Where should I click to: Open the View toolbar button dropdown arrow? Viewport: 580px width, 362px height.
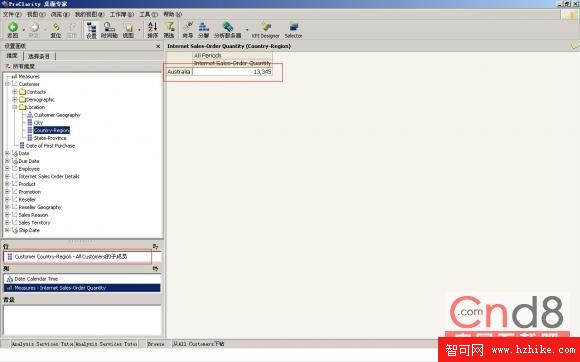(x=139, y=30)
